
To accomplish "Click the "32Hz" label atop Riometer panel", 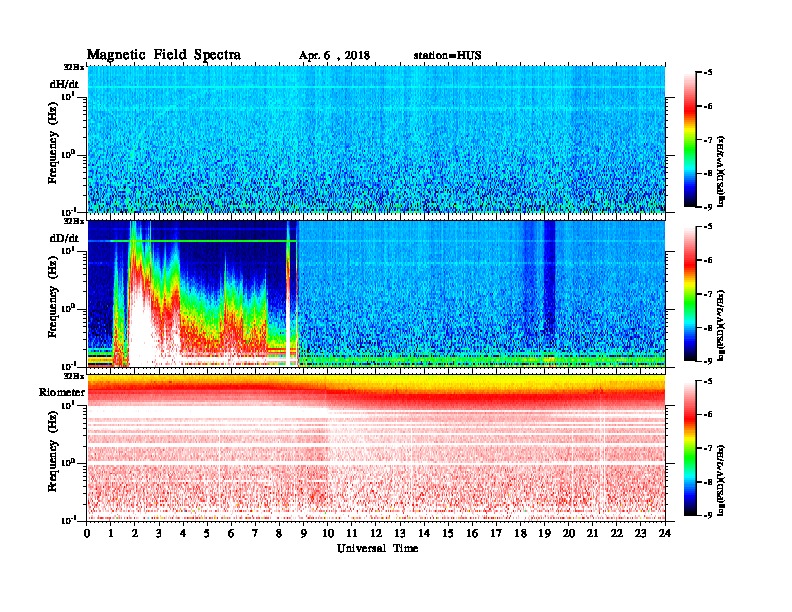I will click(x=74, y=376).
